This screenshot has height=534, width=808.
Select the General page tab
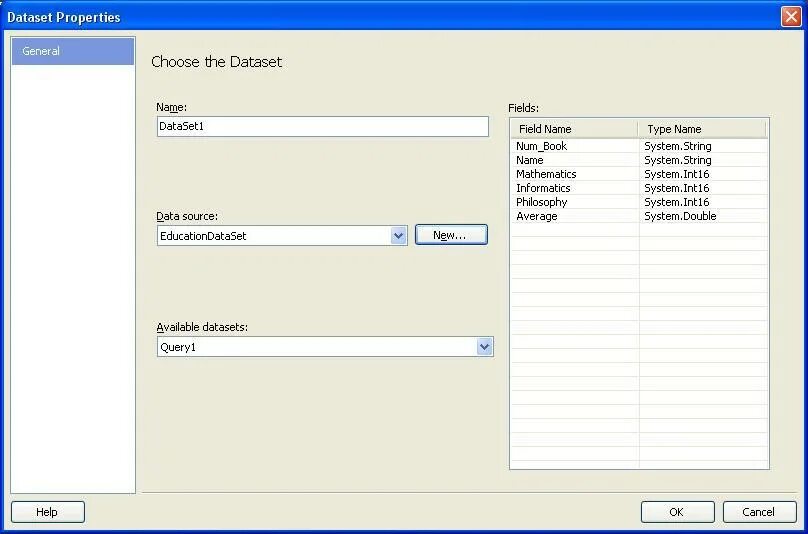(72, 51)
